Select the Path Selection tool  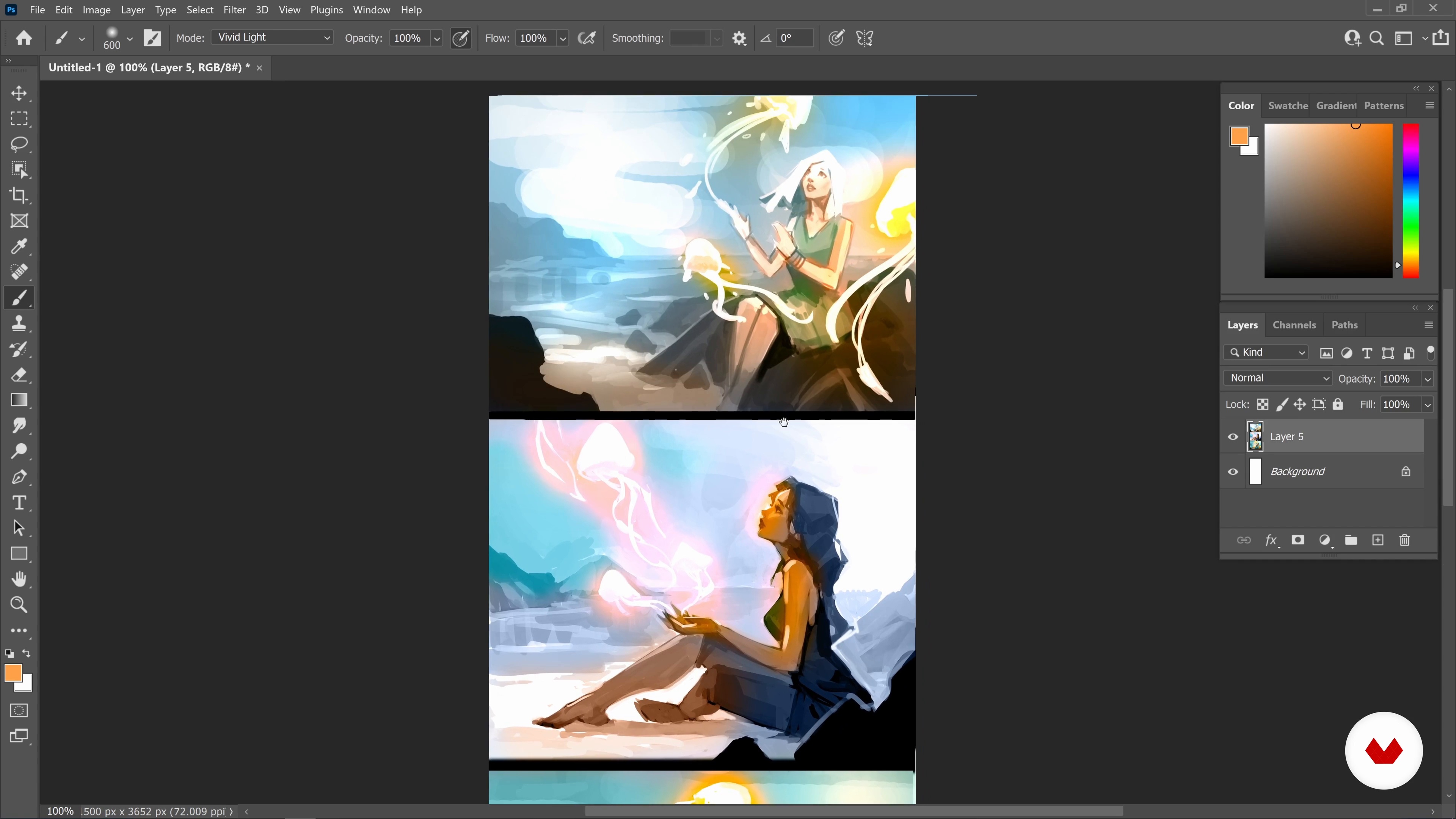pos(19,528)
